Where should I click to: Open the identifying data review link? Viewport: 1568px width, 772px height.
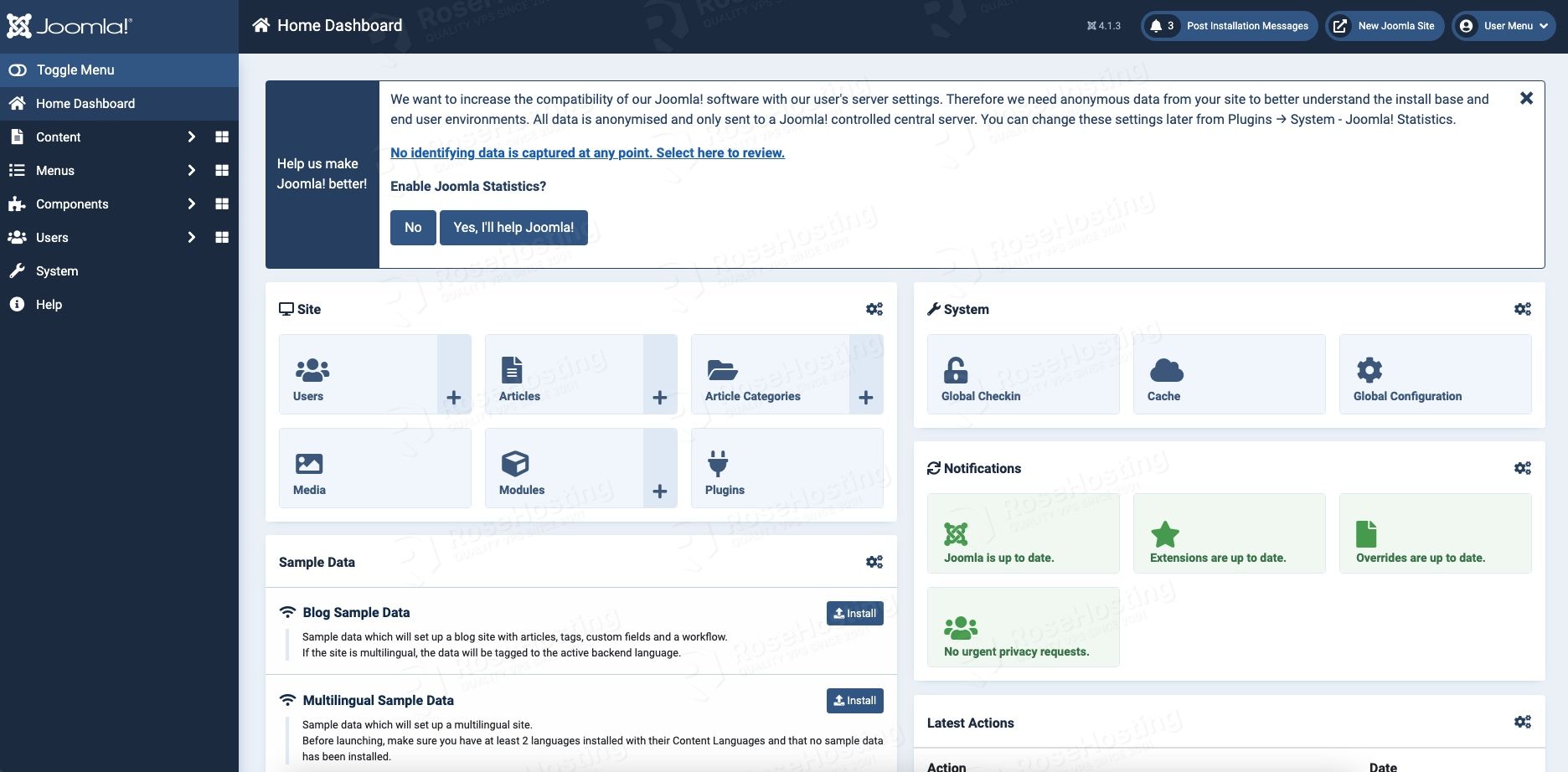[x=587, y=152]
